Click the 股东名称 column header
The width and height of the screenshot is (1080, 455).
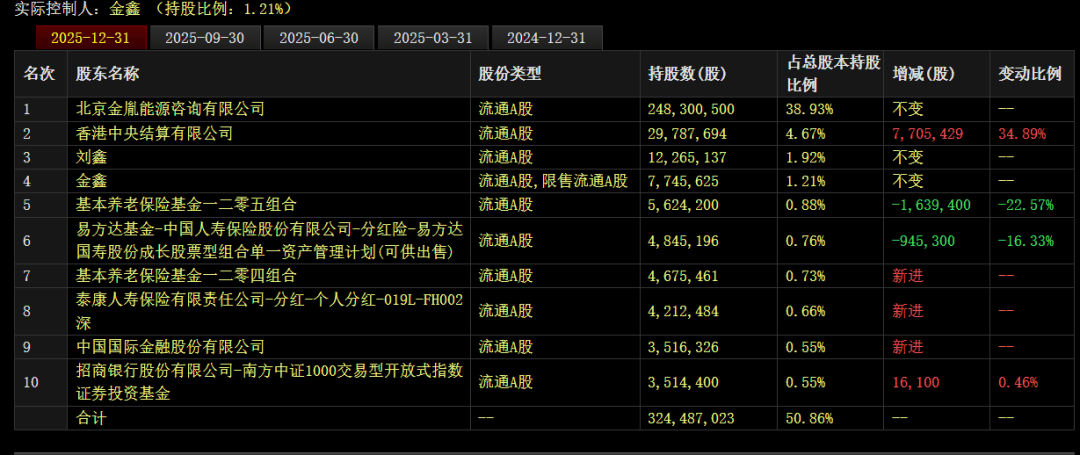click(x=108, y=74)
